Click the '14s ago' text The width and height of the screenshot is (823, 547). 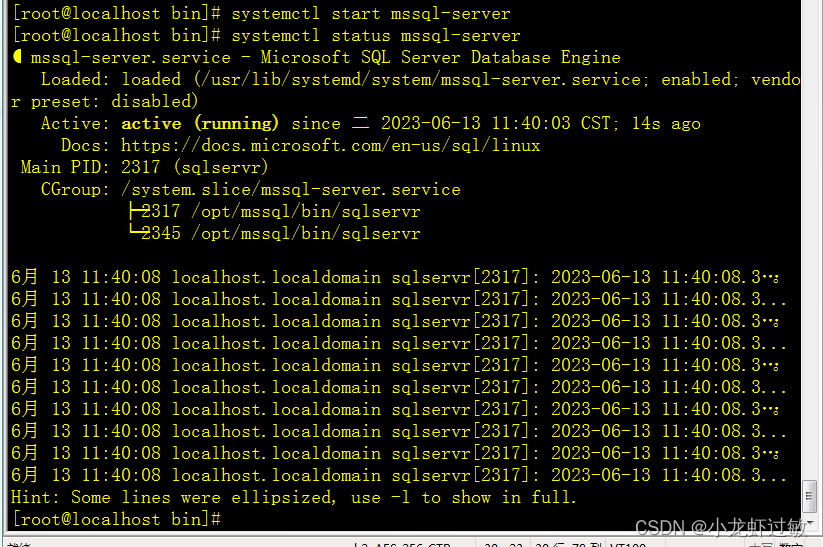666,123
